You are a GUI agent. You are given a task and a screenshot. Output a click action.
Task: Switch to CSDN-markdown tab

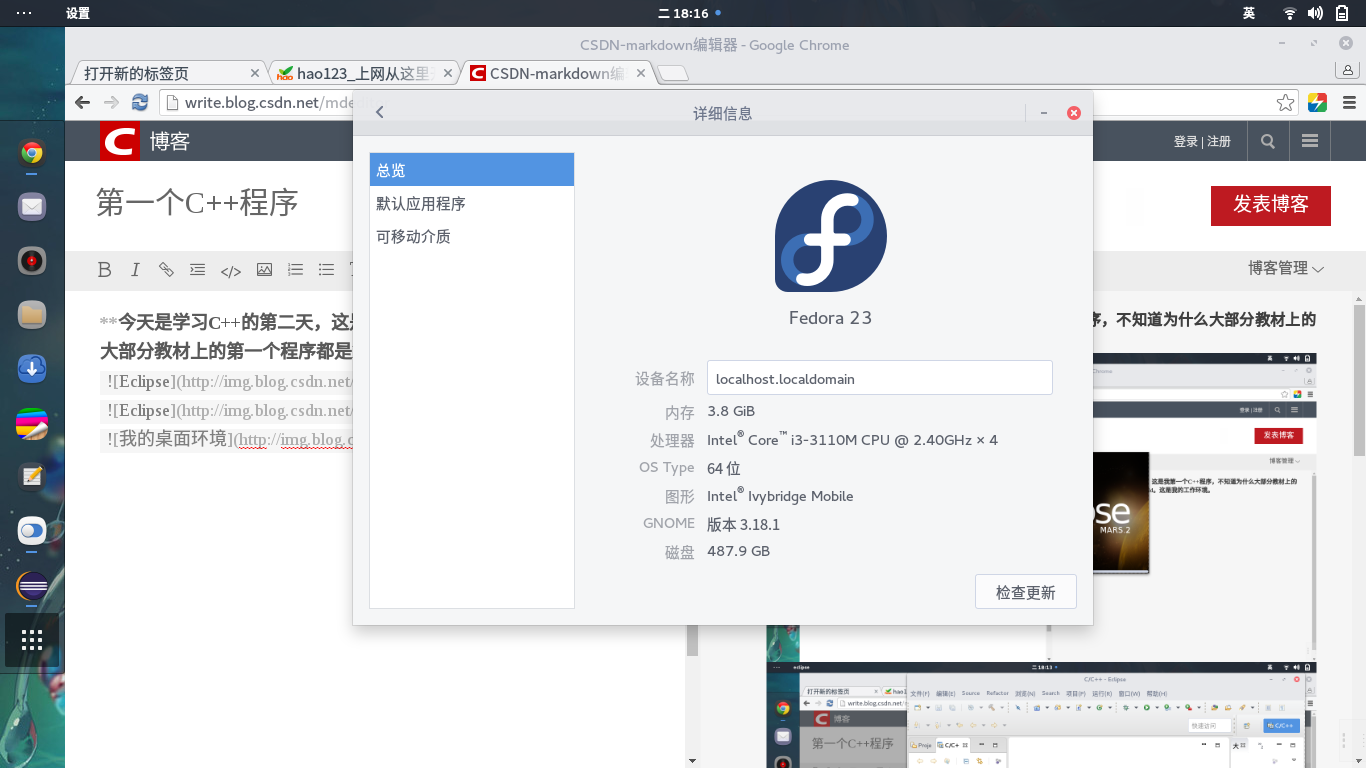pyautogui.click(x=557, y=73)
